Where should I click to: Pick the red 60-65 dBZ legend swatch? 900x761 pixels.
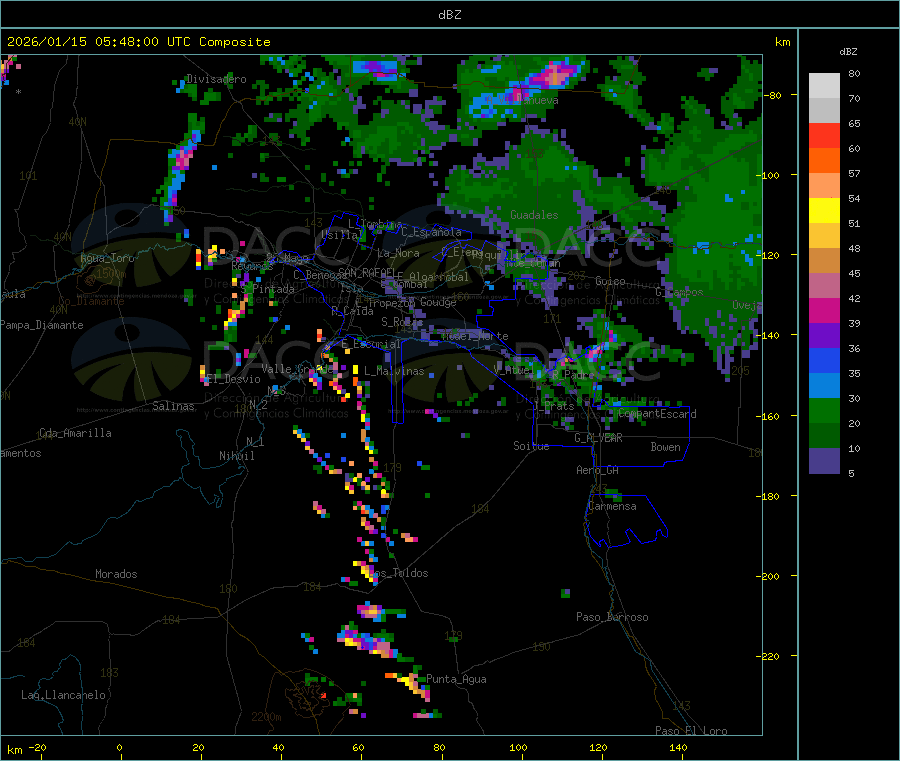[824, 135]
